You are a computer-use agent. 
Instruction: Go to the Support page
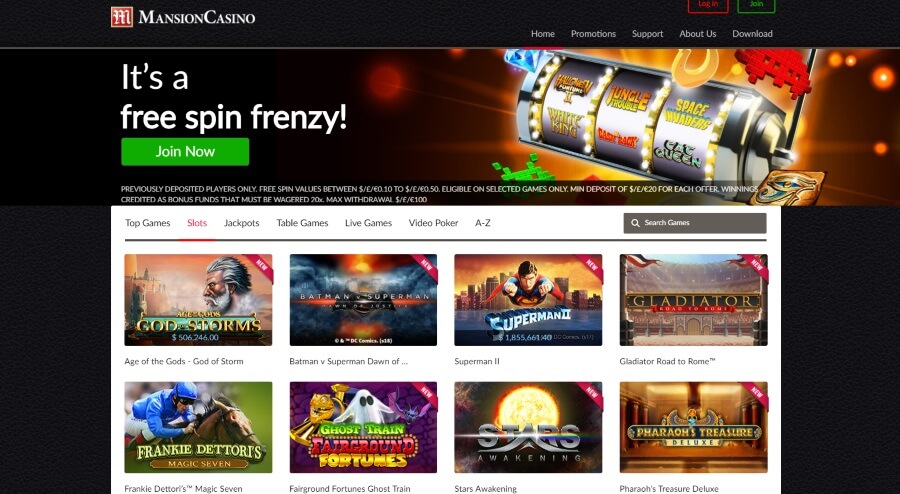click(647, 34)
